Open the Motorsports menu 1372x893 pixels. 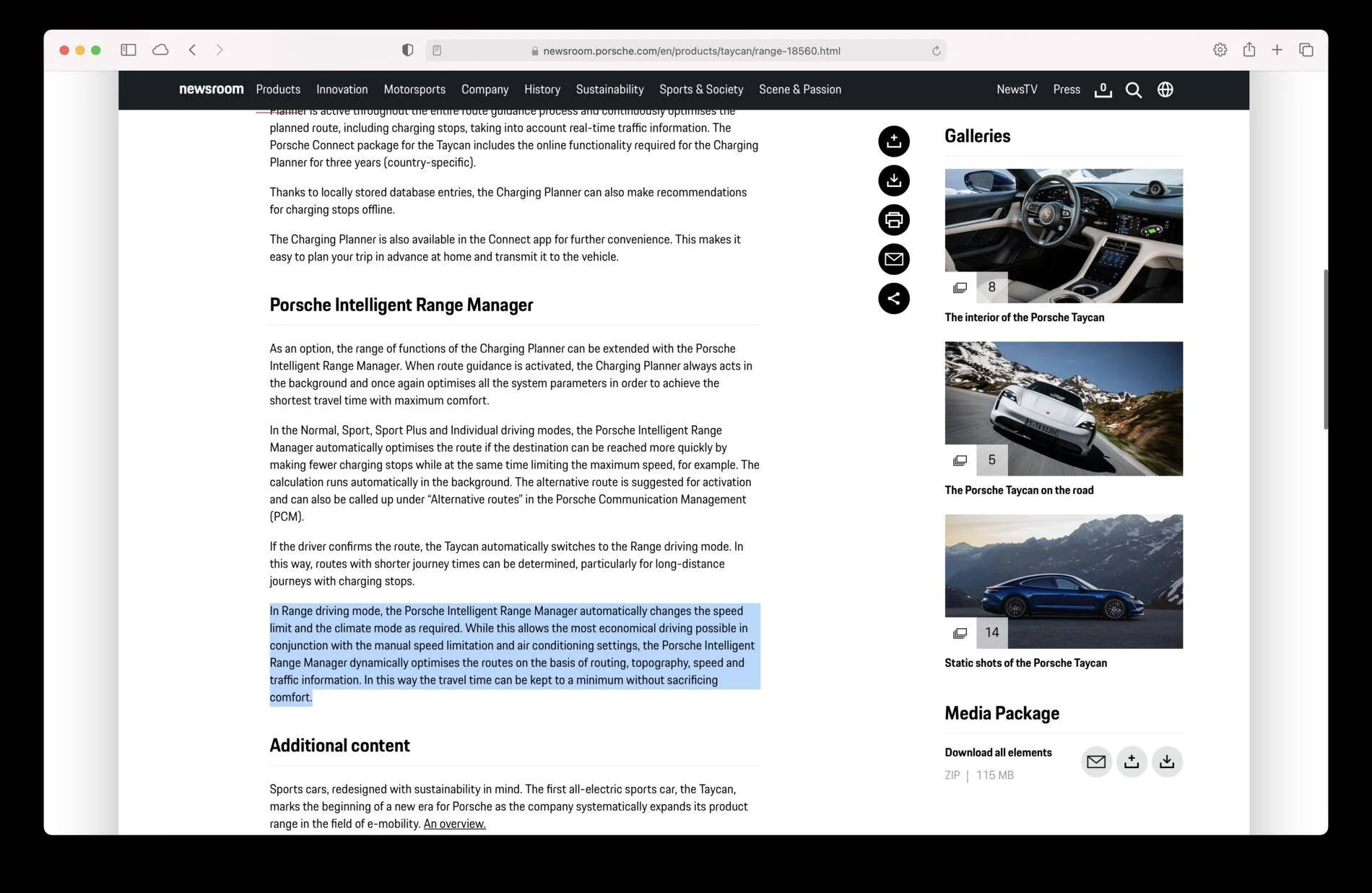click(x=414, y=90)
